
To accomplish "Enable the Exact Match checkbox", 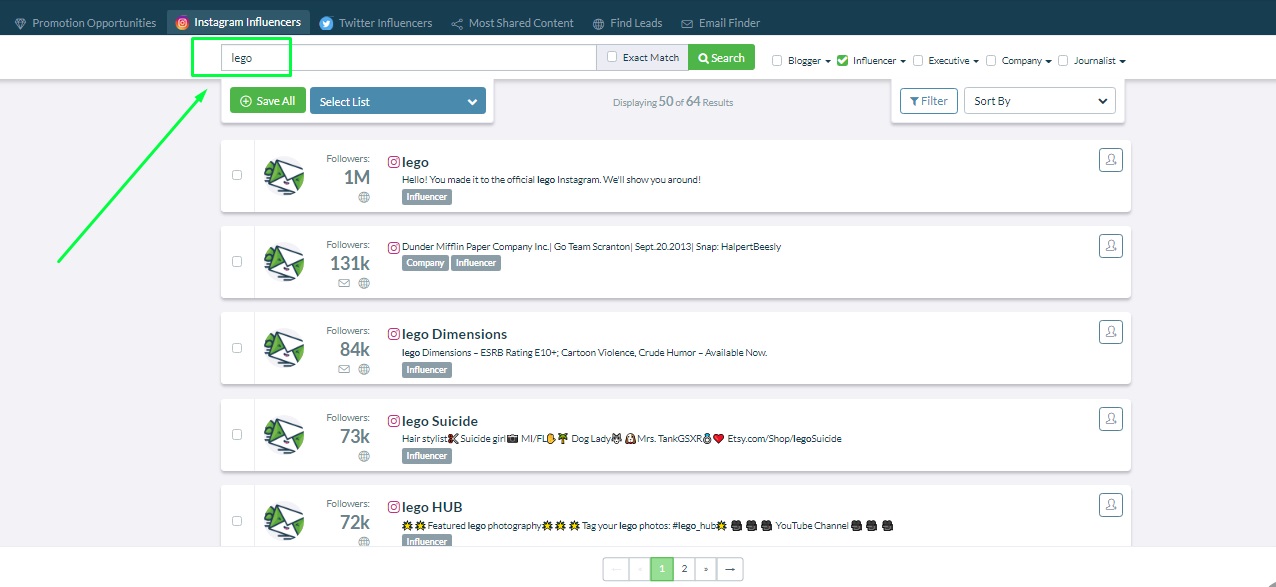I will 612,58.
